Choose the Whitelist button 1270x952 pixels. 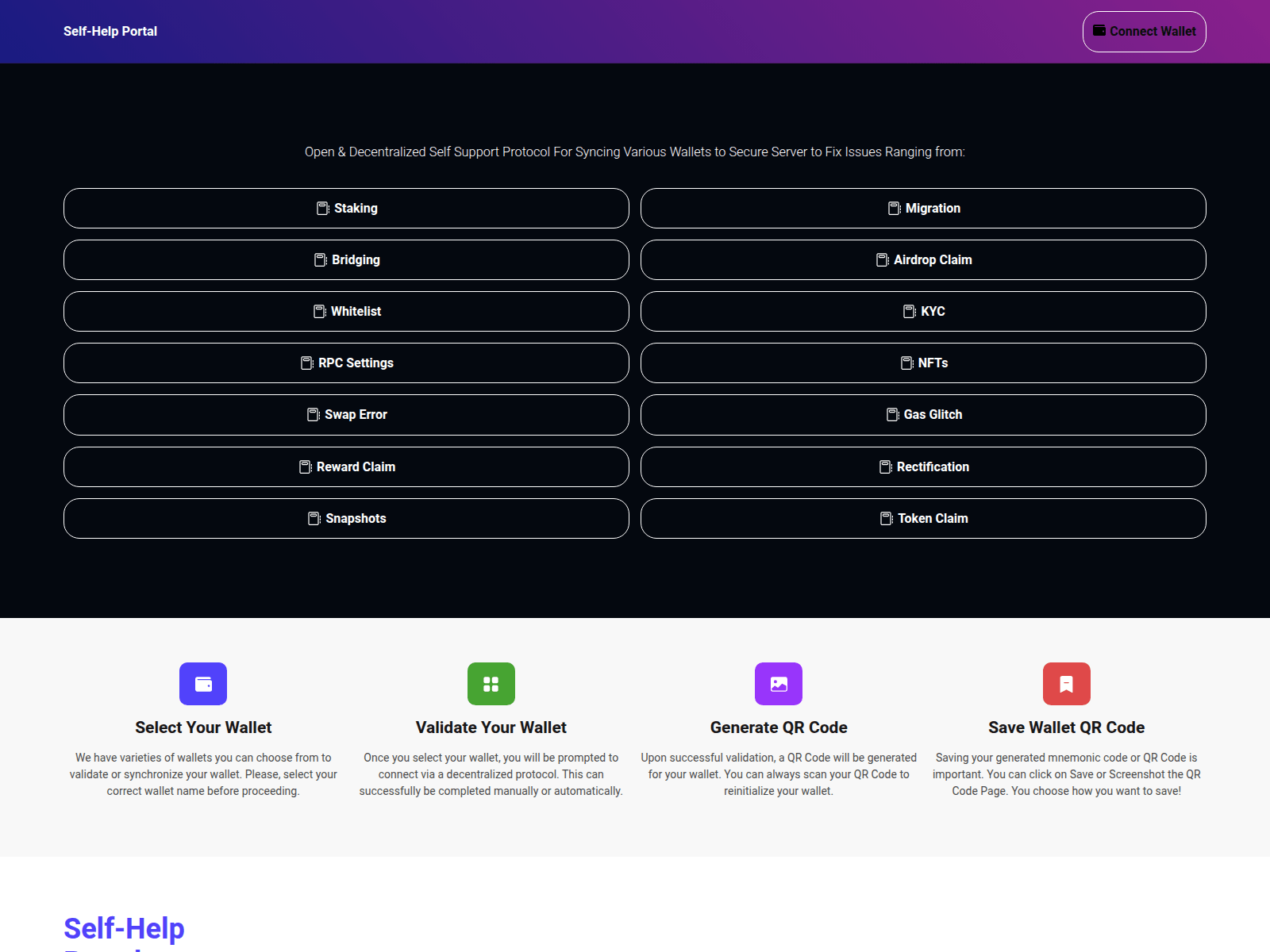[346, 312]
